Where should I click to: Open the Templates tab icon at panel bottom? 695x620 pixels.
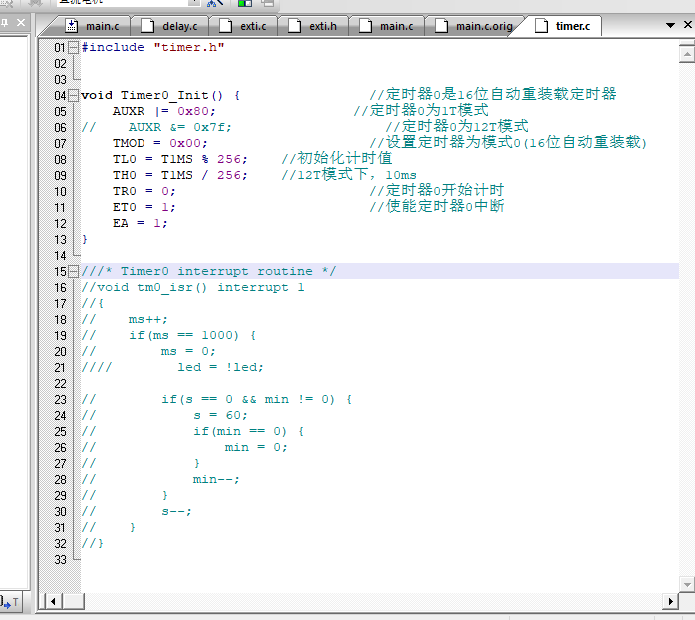(9, 602)
